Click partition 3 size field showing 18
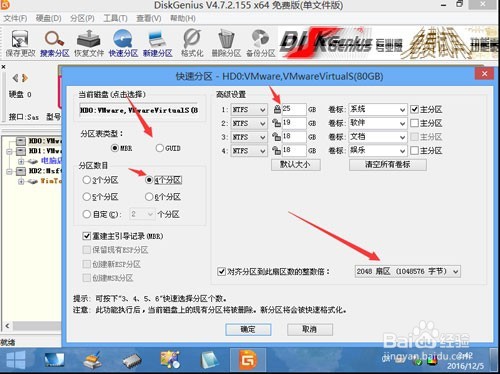The height and width of the screenshot is (374, 500). pyautogui.click(x=294, y=137)
